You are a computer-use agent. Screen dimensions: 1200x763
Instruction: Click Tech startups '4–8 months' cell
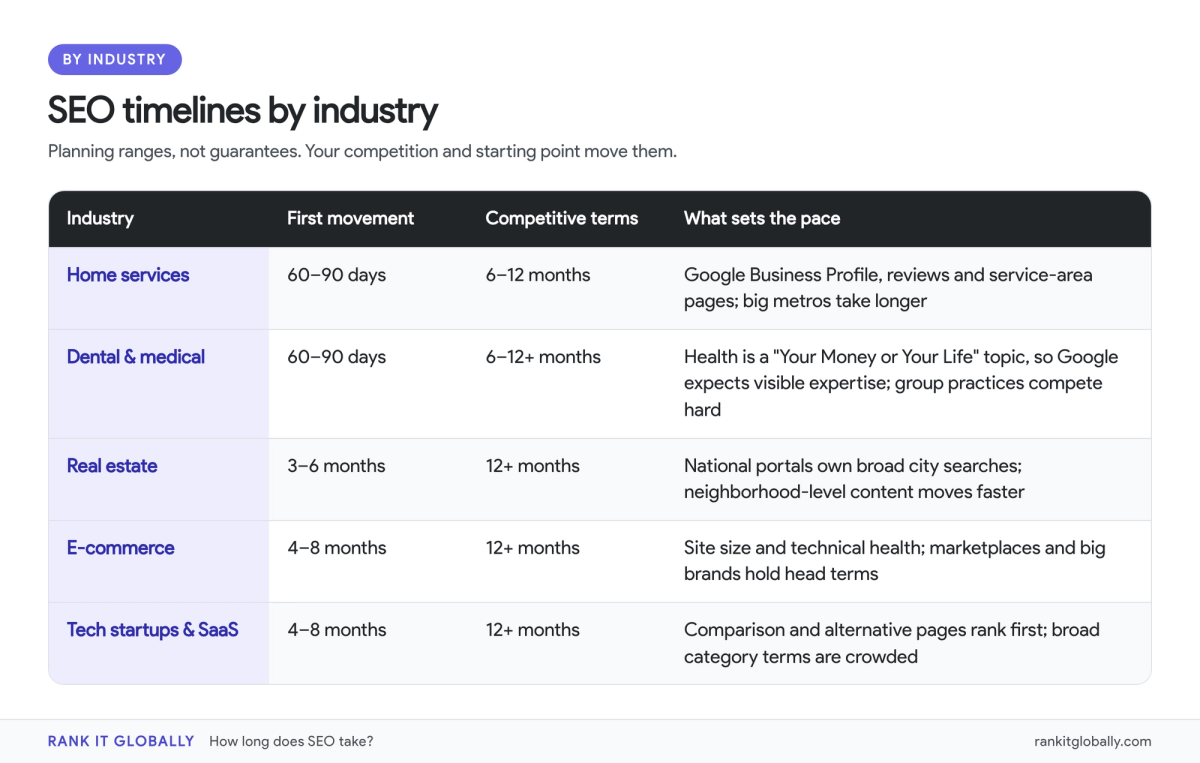click(336, 630)
